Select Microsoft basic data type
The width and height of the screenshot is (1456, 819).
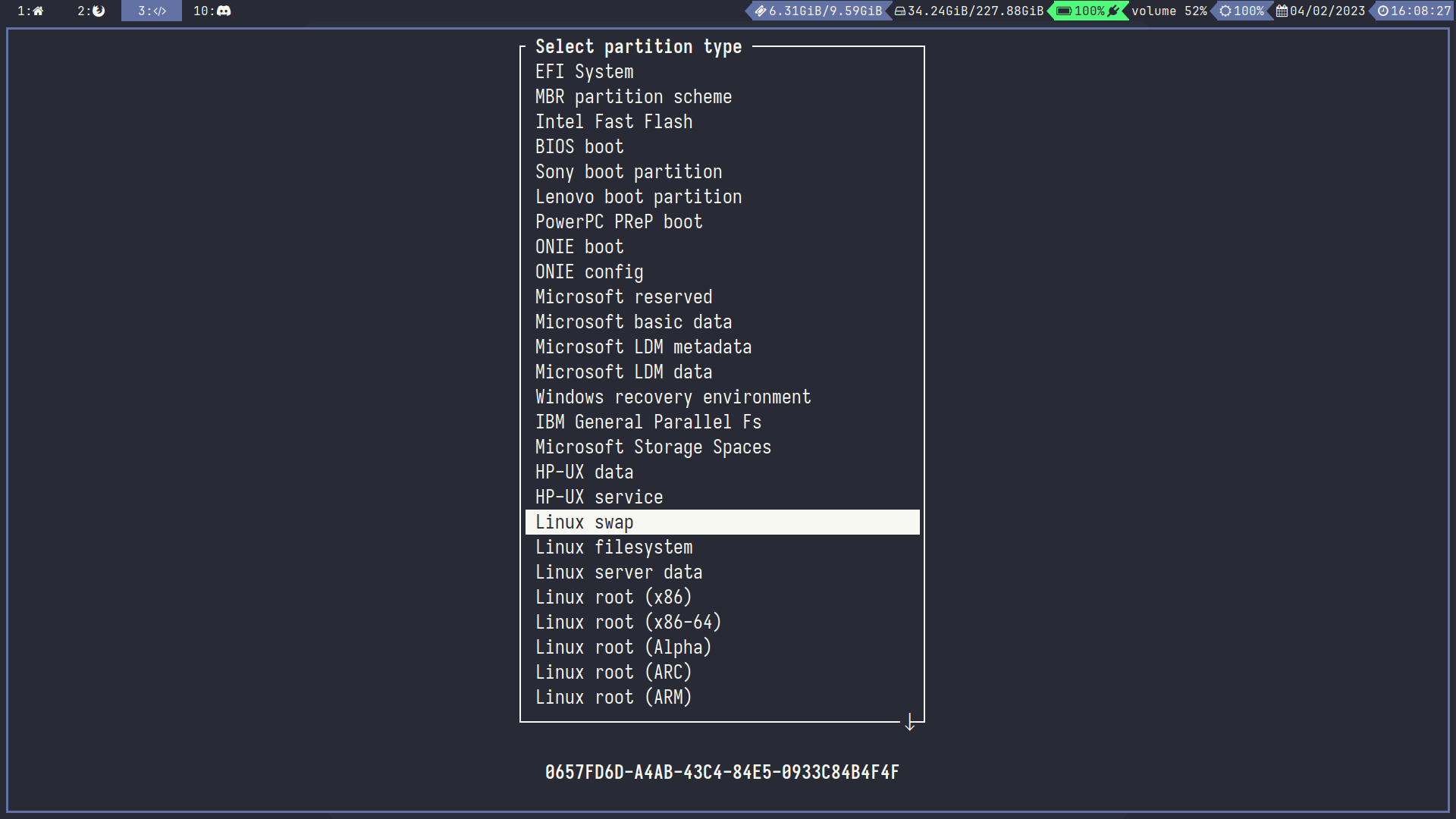point(633,322)
